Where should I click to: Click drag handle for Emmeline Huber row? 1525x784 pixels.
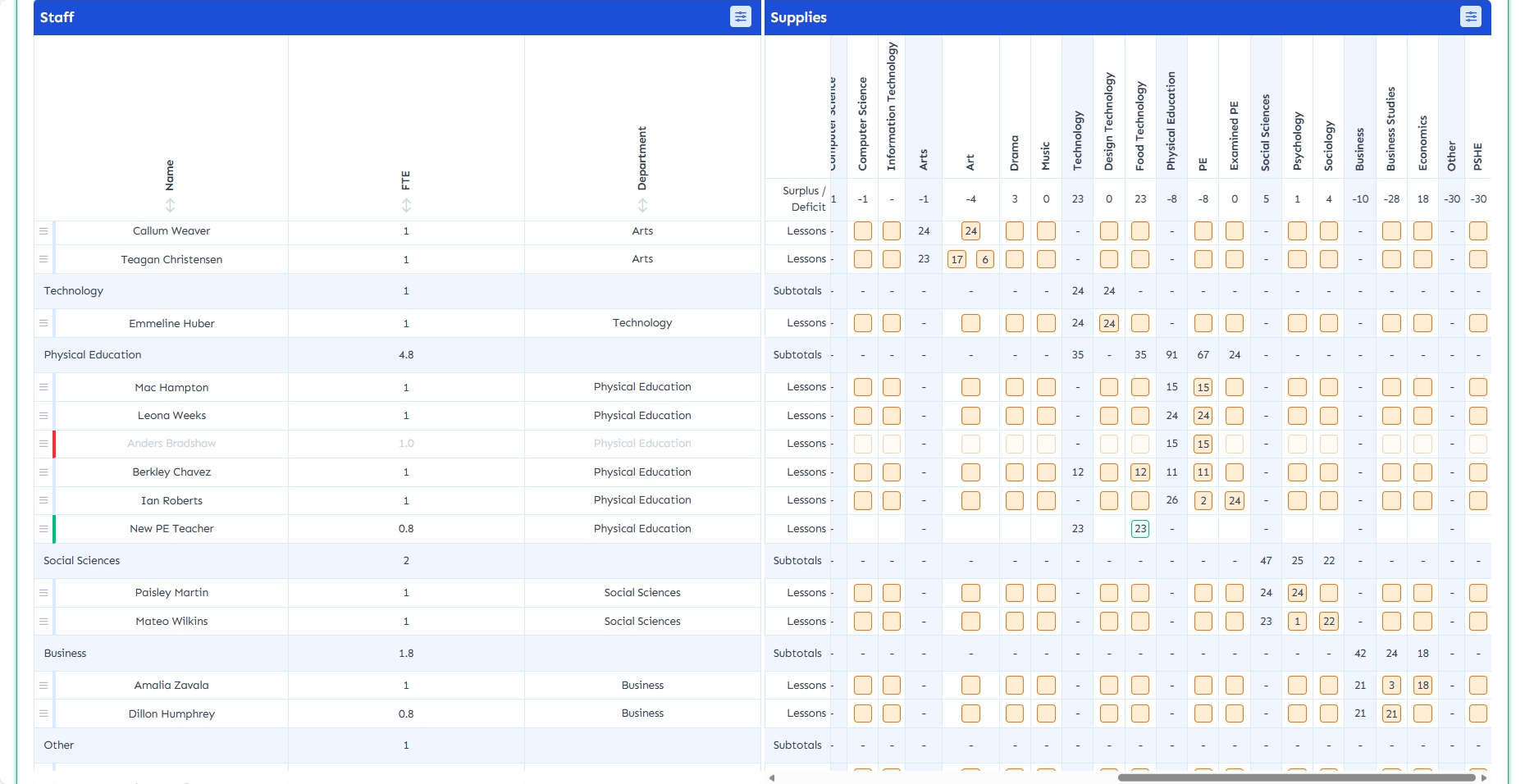coord(43,323)
